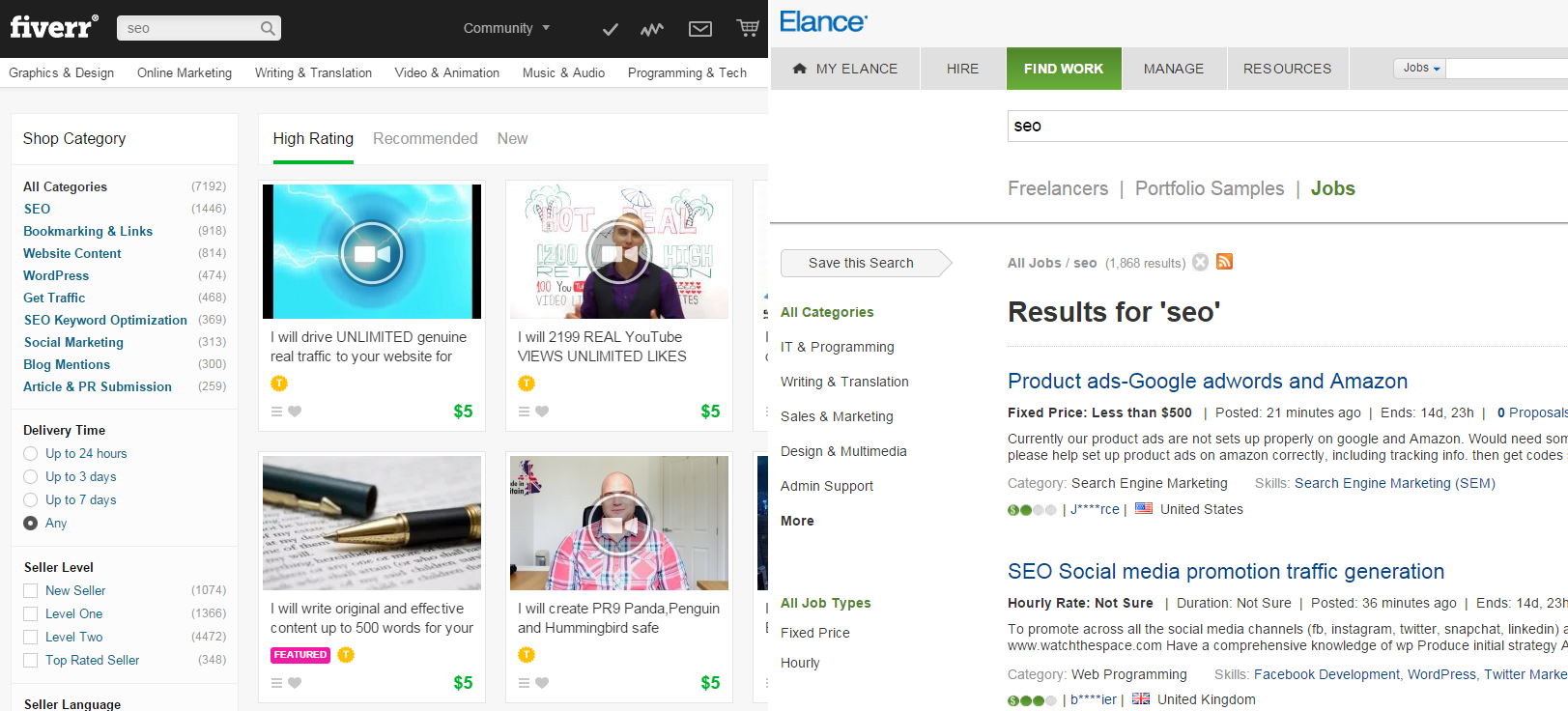This screenshot has height=711, width=1568.
Task: Open the Fiverr shopping cart icon
Action: click(748, 28)
